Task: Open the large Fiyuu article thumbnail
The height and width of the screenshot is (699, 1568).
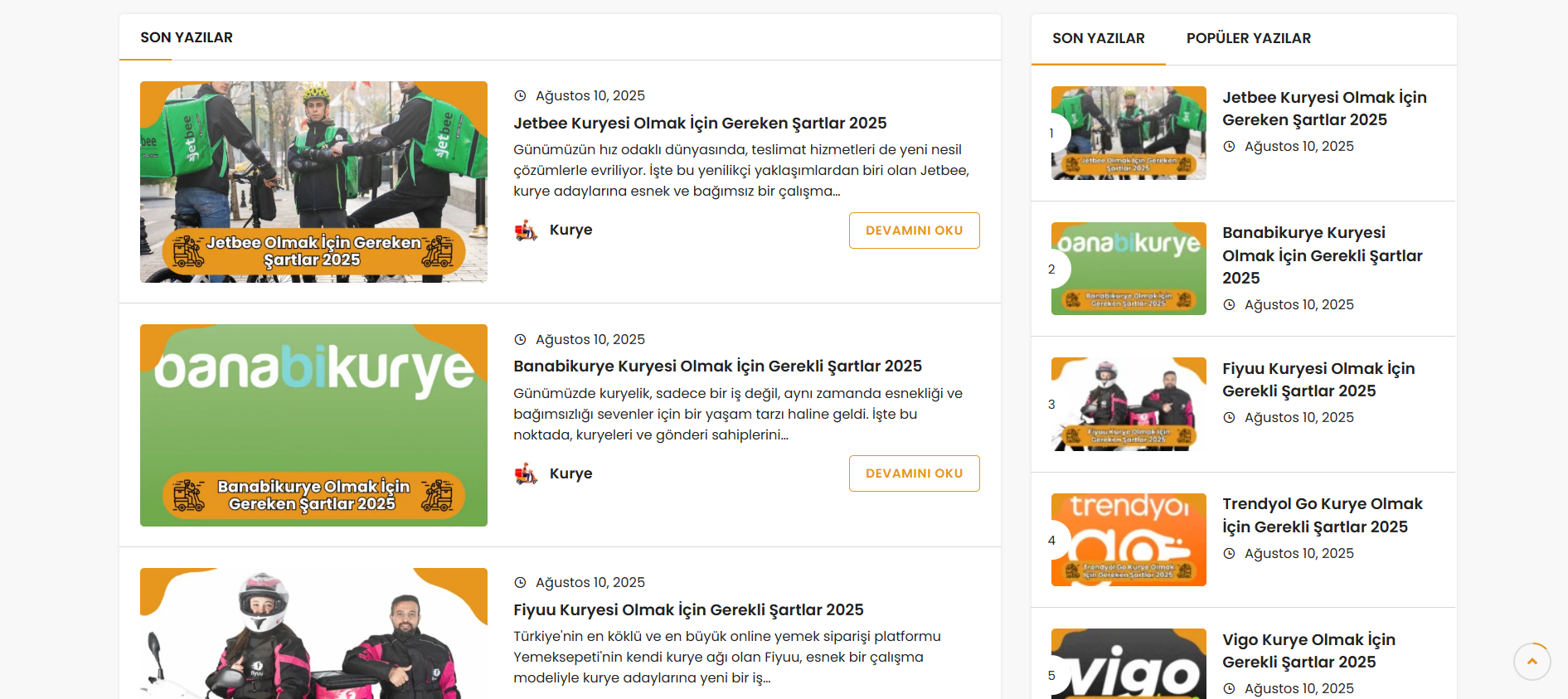Action: (313, 633)
